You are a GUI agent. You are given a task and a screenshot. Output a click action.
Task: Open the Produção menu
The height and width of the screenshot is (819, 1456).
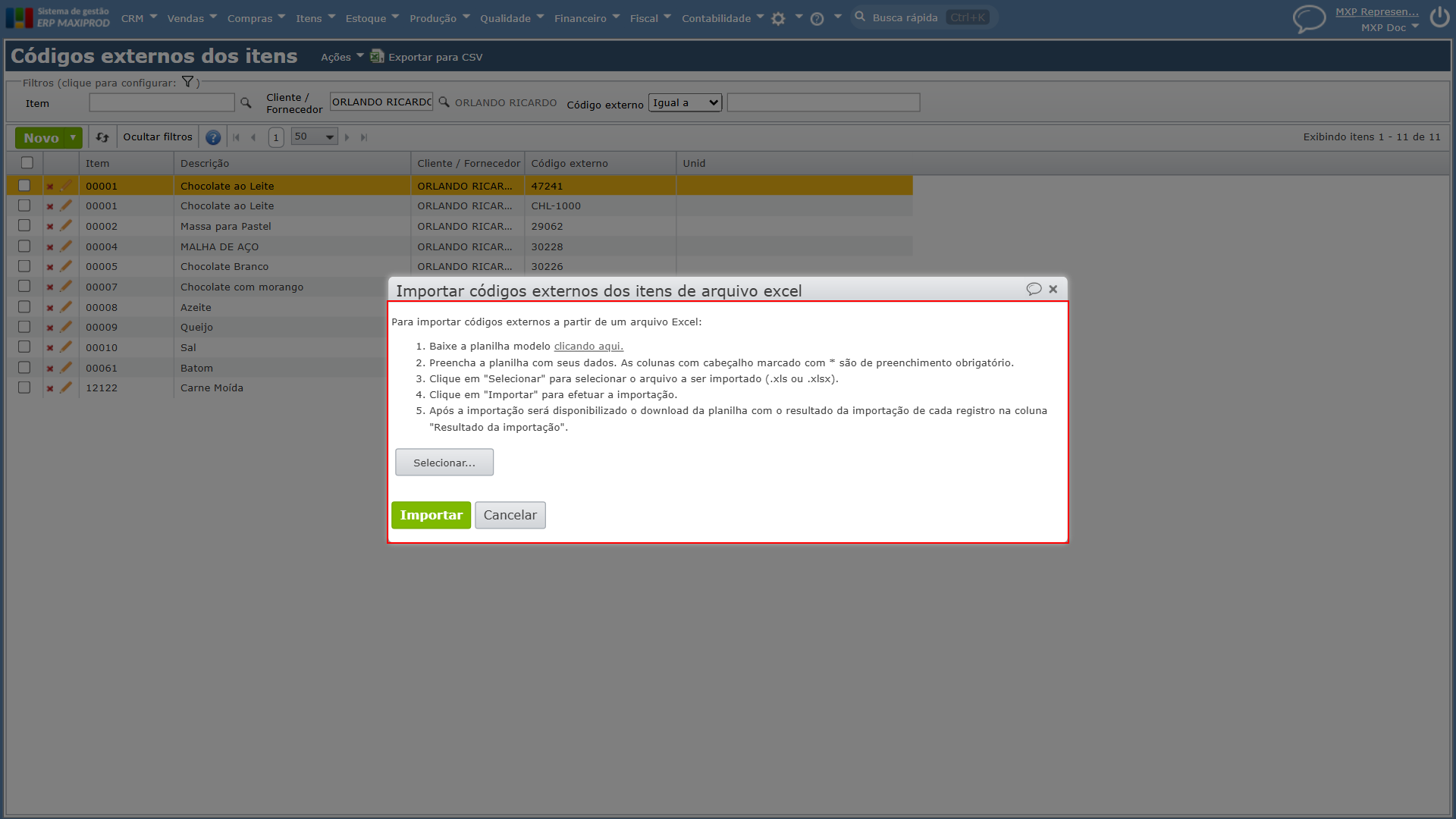pyautogui.click(x=440, y=18)
